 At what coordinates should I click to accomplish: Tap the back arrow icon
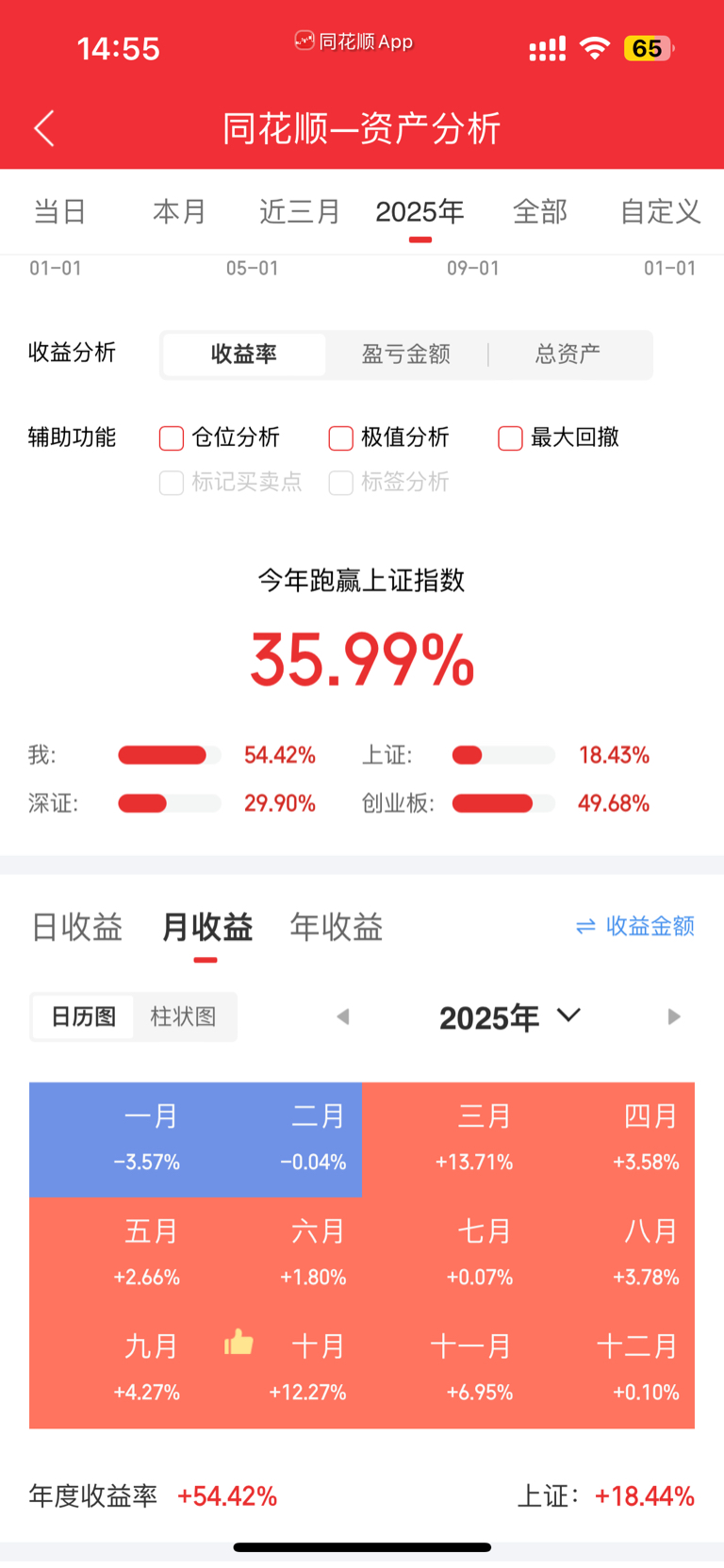44,128
